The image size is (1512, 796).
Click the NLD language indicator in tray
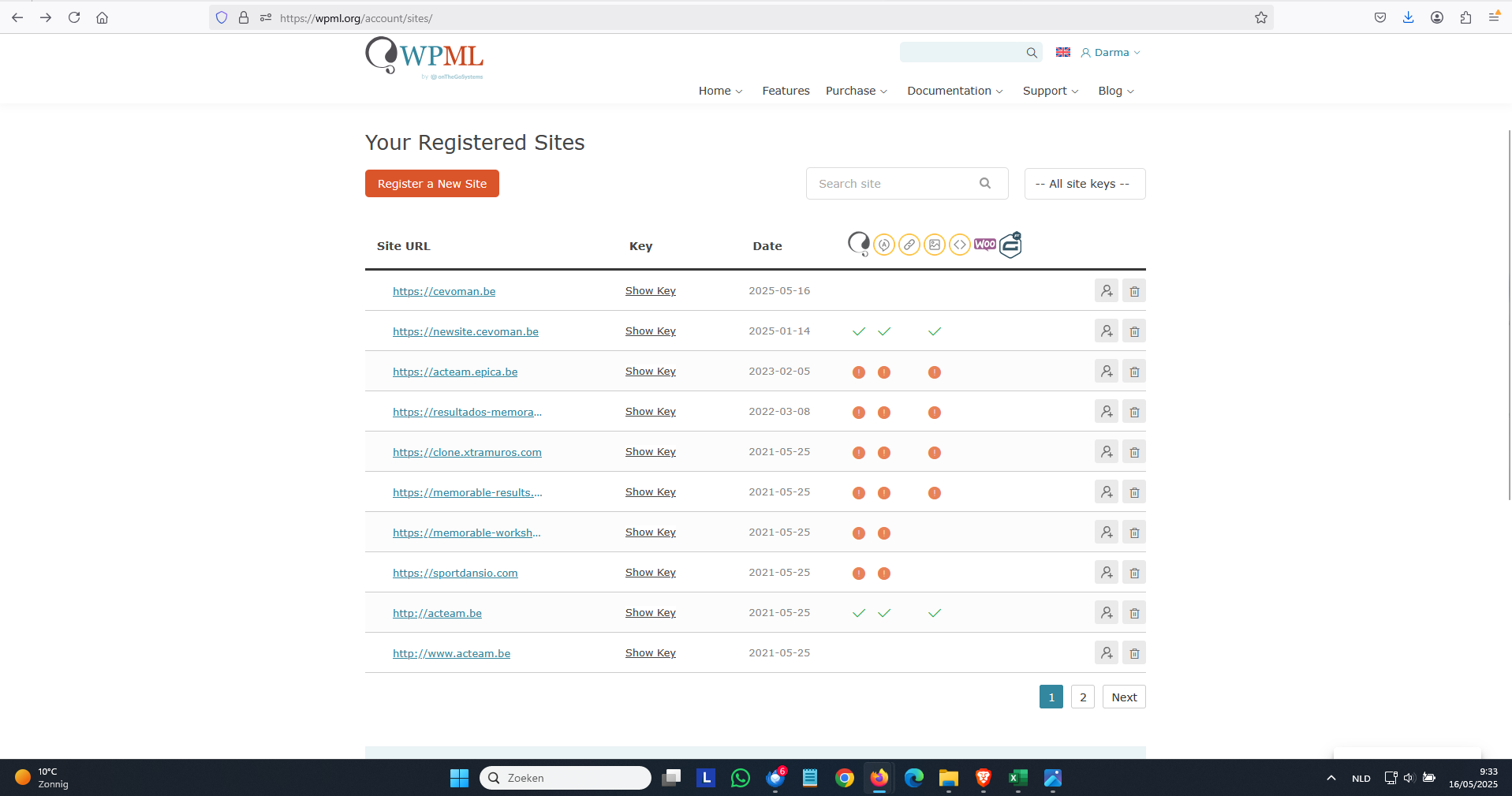[1361, 779]
